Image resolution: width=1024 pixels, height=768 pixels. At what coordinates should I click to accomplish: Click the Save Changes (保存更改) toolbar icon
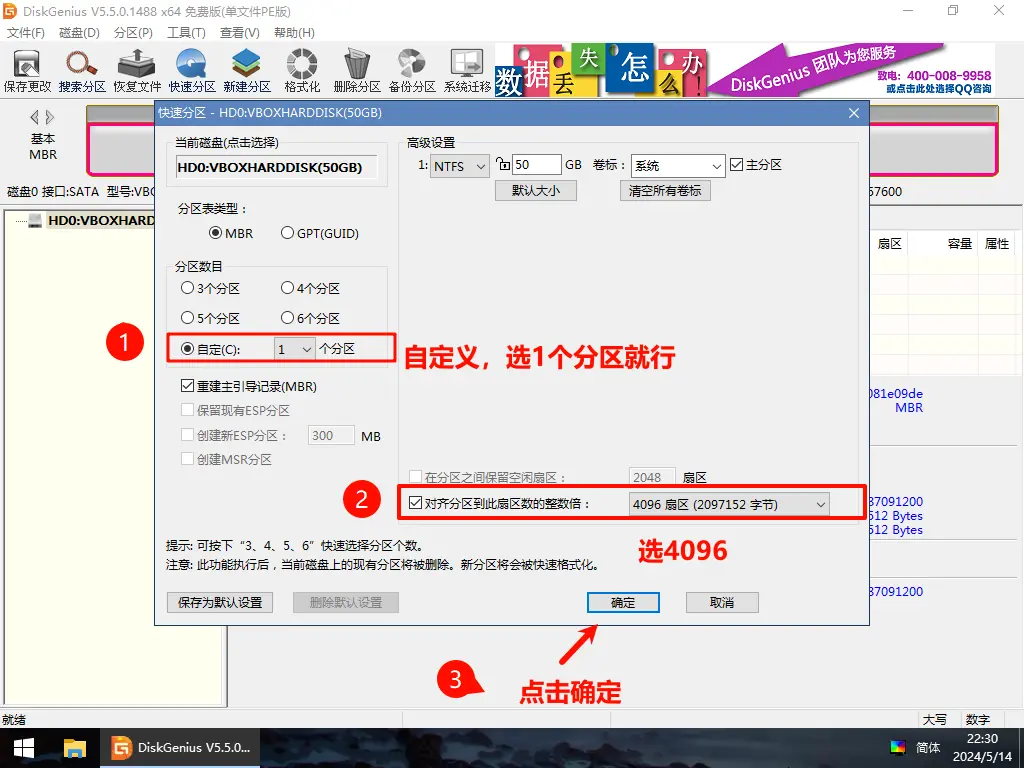tap(27, 71)
